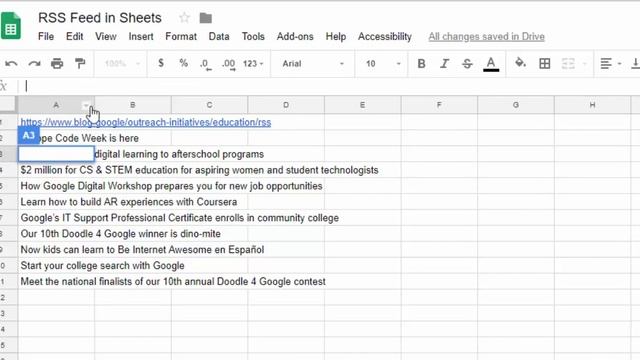Screen dimensions: 640x360
Task: Open the text color picker
Action: 491,64
